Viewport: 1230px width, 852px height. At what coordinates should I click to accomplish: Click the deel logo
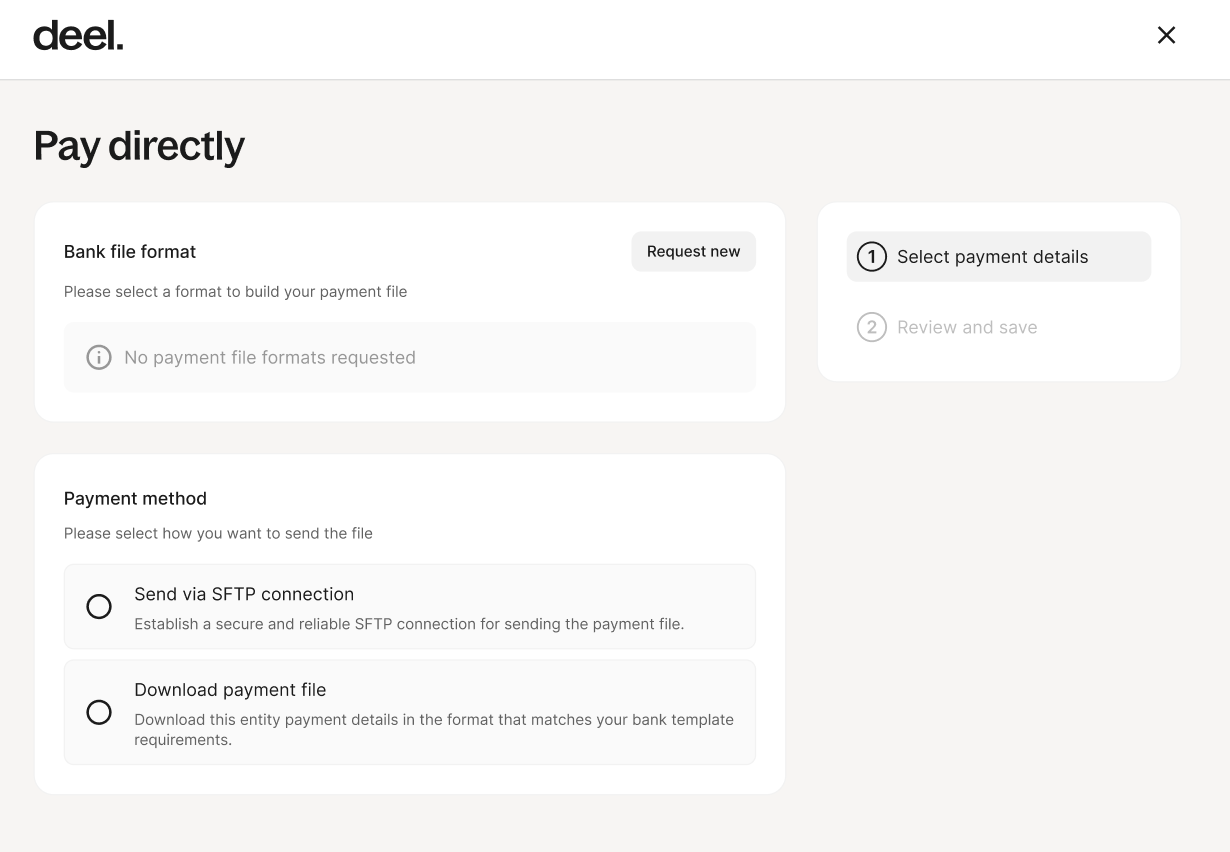78,36
